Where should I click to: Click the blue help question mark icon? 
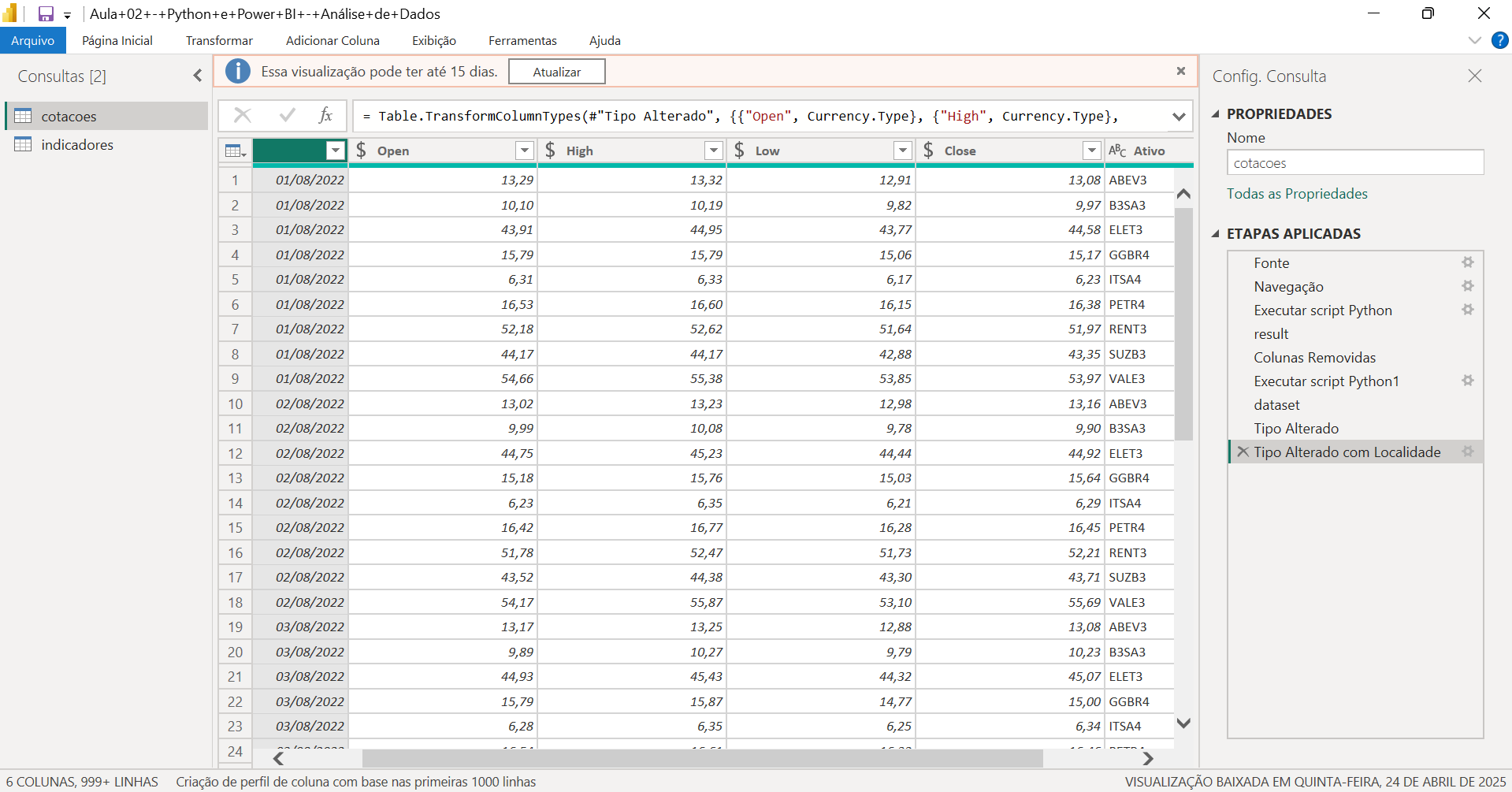point(1500,40)
